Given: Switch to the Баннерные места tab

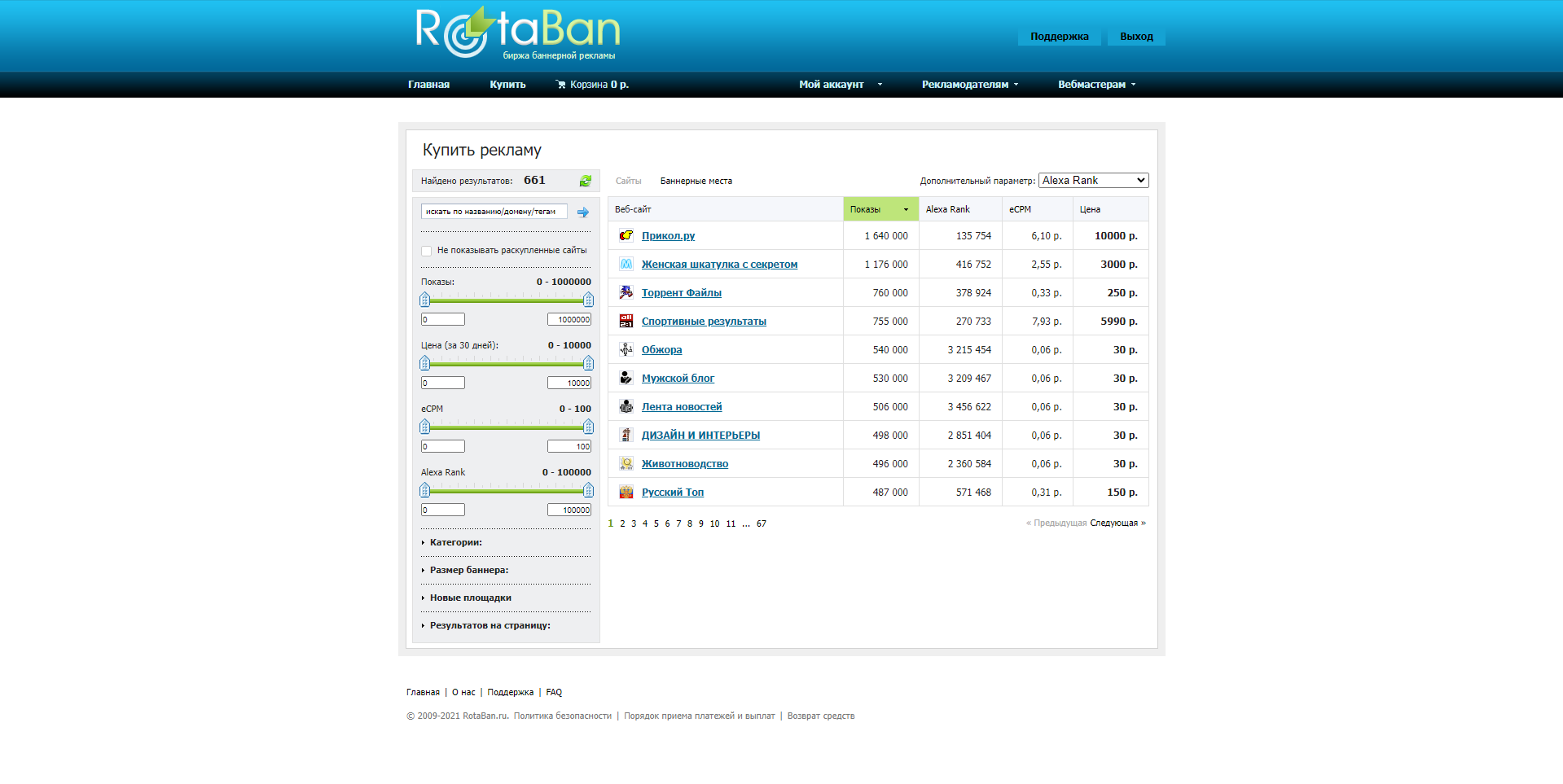Looking at the screenshot, I should pos(696,181).
